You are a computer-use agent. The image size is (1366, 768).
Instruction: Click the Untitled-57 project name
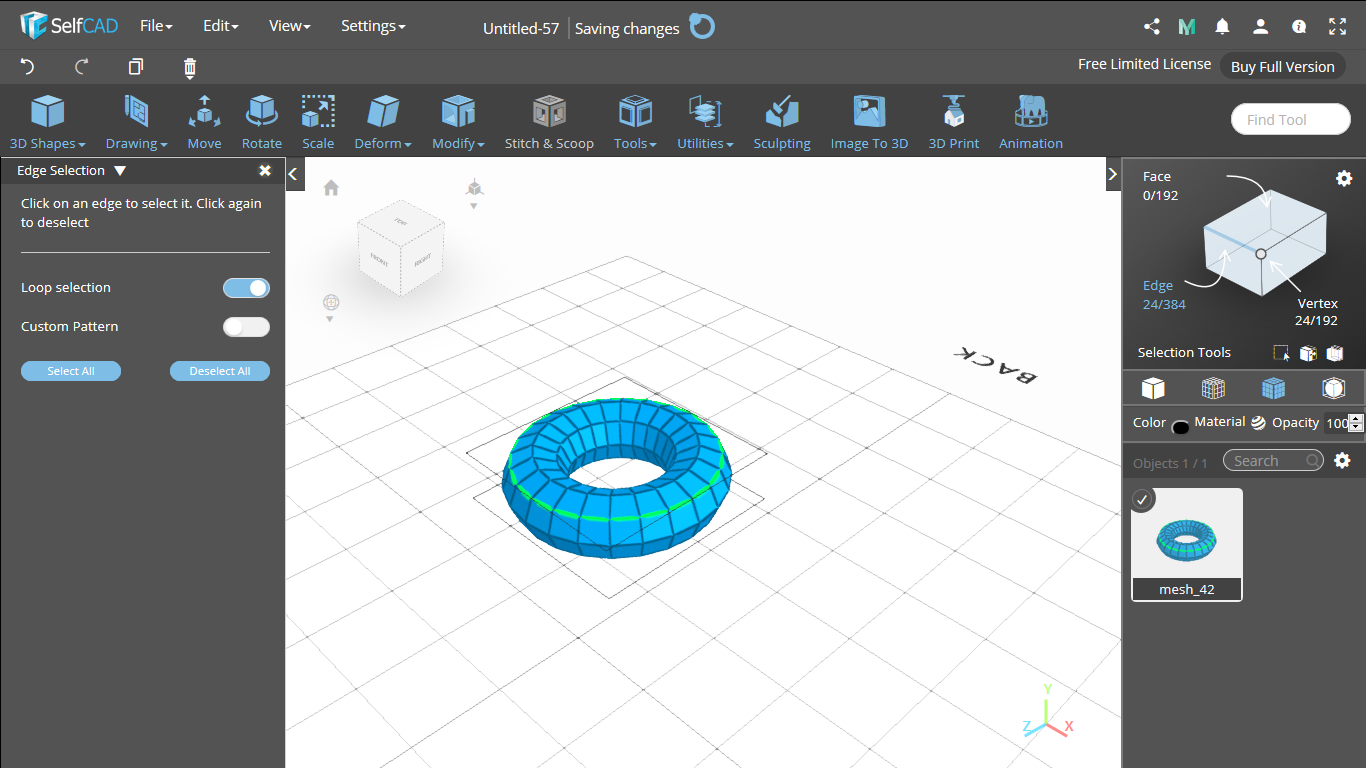tap(521, 28)
